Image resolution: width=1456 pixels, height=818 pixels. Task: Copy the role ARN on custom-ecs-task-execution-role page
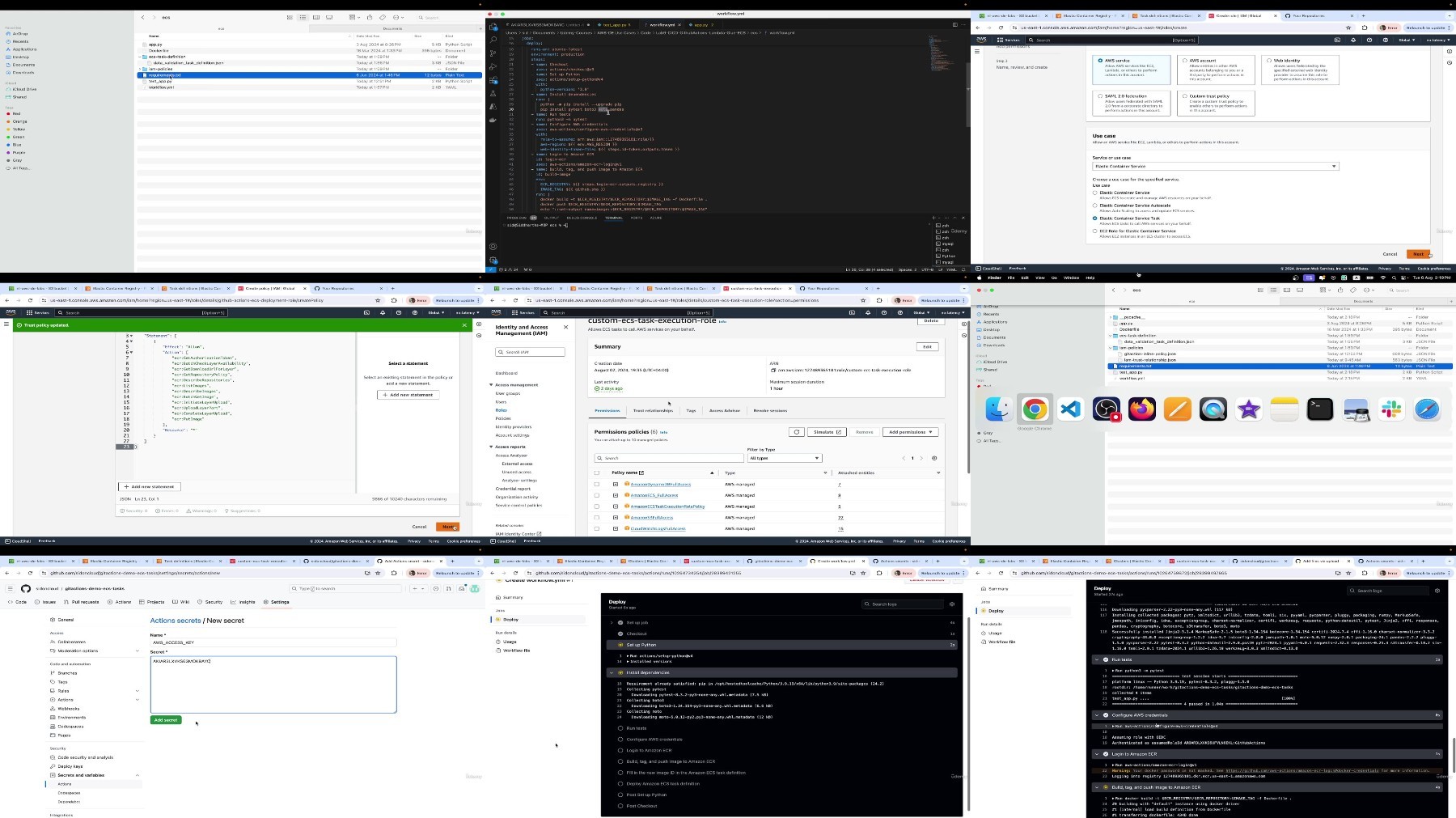tap(773, 370)
